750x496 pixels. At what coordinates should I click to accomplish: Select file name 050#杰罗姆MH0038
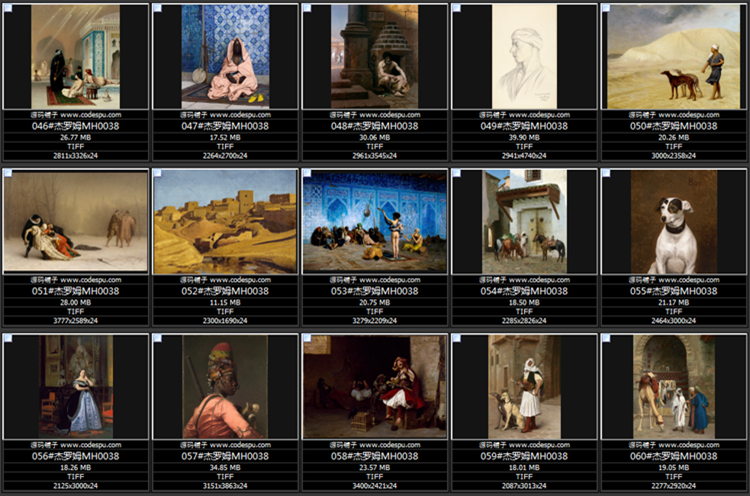tap(673, 126)
